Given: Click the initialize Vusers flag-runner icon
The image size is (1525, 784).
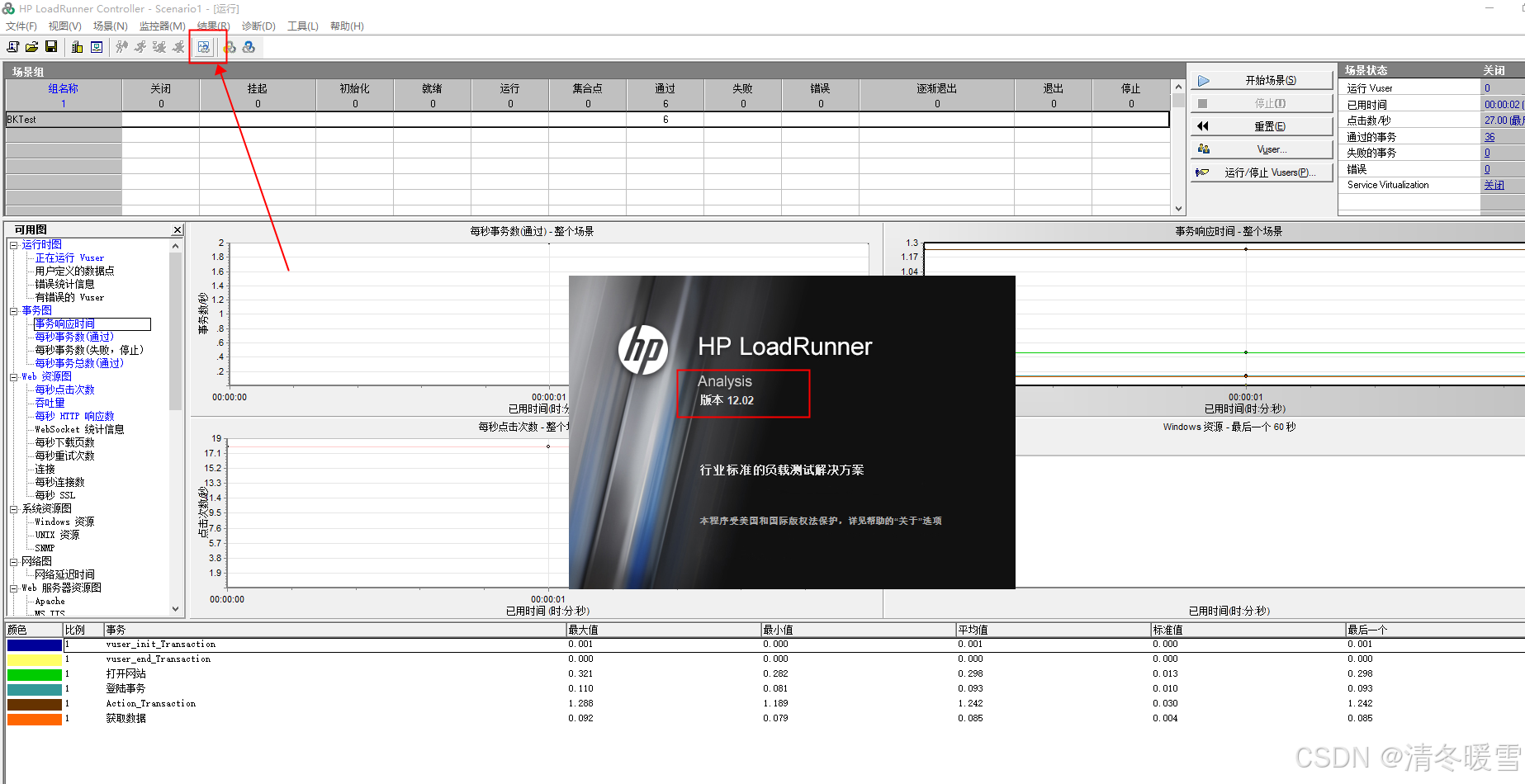Looking at the screenshot, I should (x=122, y=47).
